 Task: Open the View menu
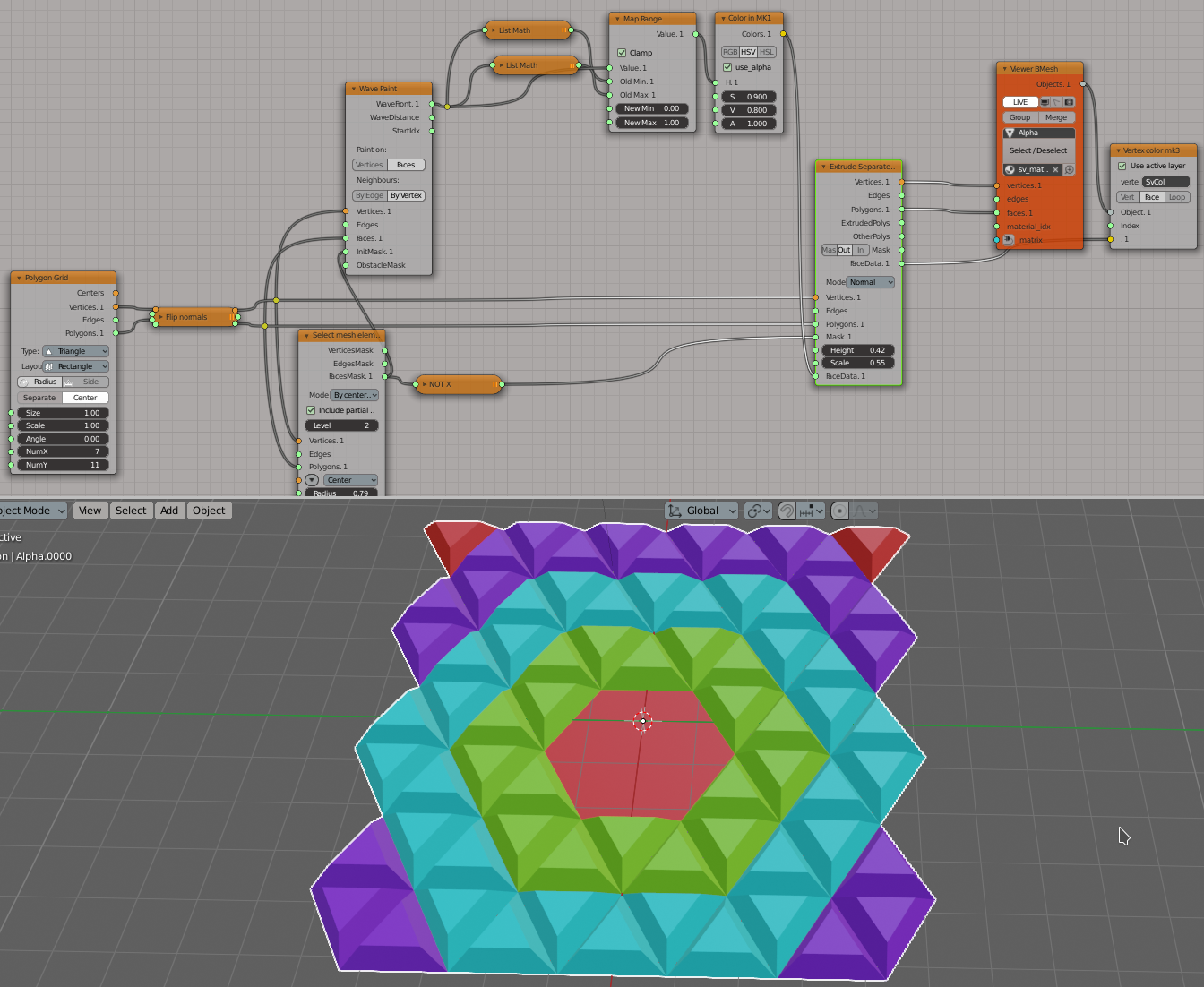[x=90, y=511]
